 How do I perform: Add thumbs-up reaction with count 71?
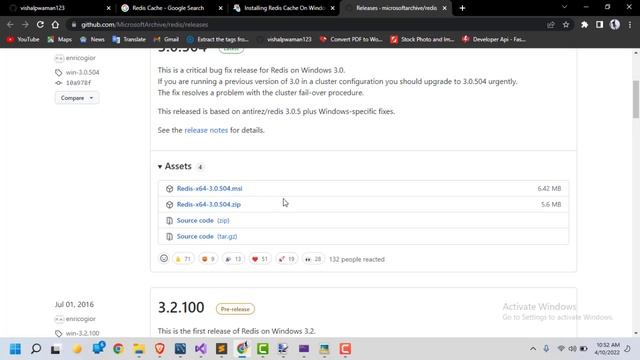(x=183, y=259)
